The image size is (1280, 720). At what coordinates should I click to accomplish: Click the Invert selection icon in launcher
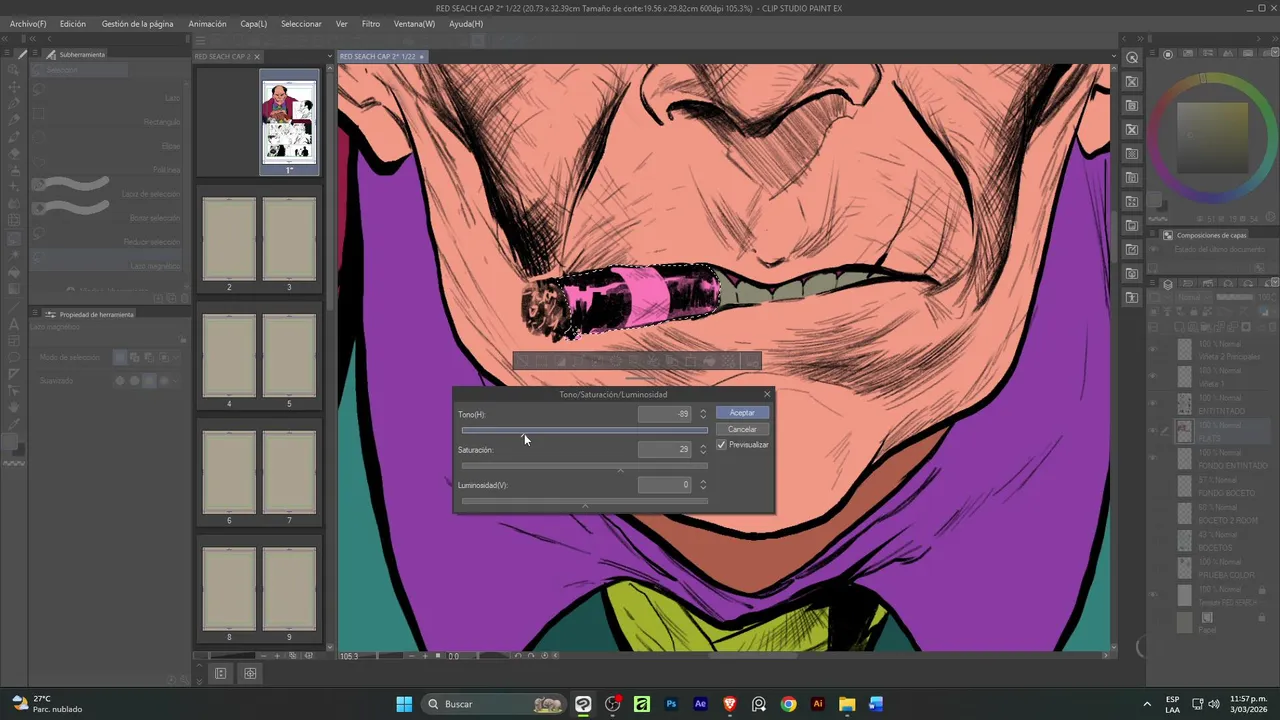click(x=561, y=361)
